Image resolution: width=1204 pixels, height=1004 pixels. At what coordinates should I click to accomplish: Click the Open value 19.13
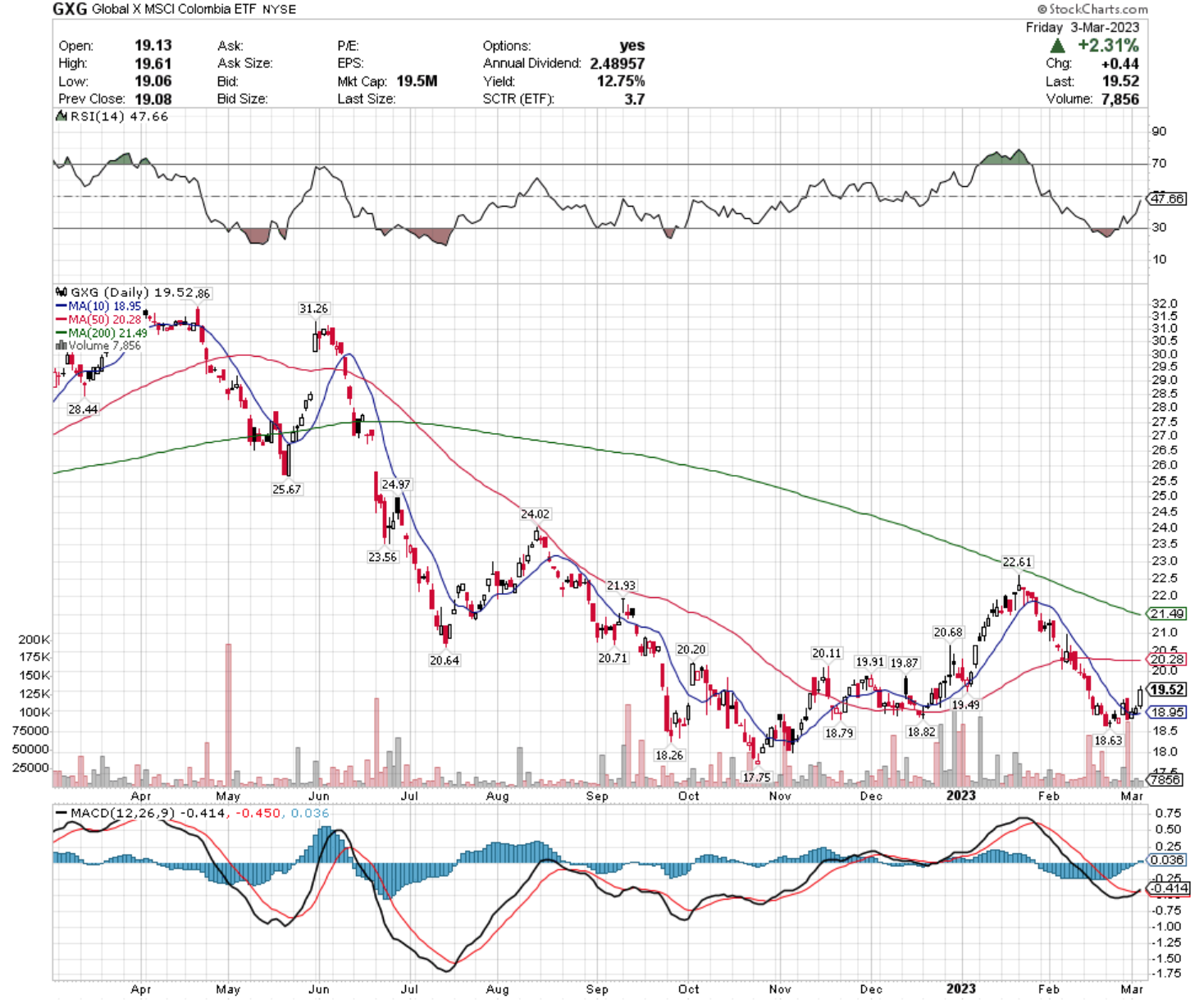153,45
